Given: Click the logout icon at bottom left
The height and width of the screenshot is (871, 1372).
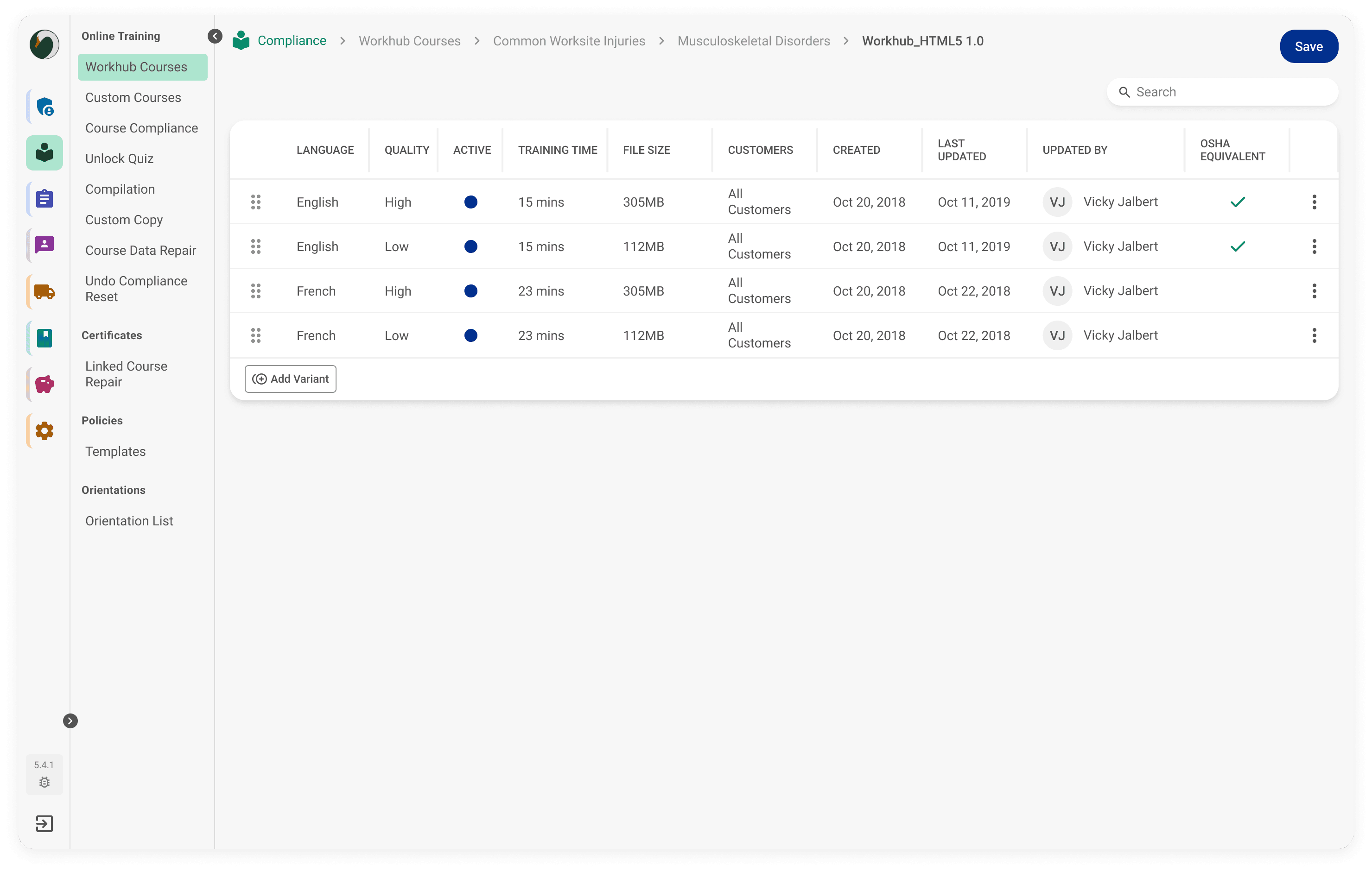Looking at the screenshot, I should (x=44, y=823).
